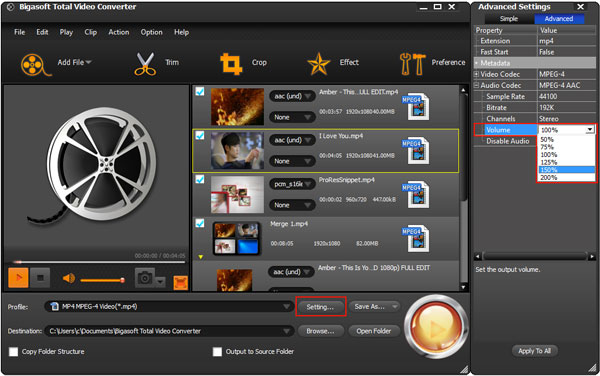The image size is (600, 376).
Task: Open the Add File film reel icon
Action: pyautogui.click(x=36, y=64)
